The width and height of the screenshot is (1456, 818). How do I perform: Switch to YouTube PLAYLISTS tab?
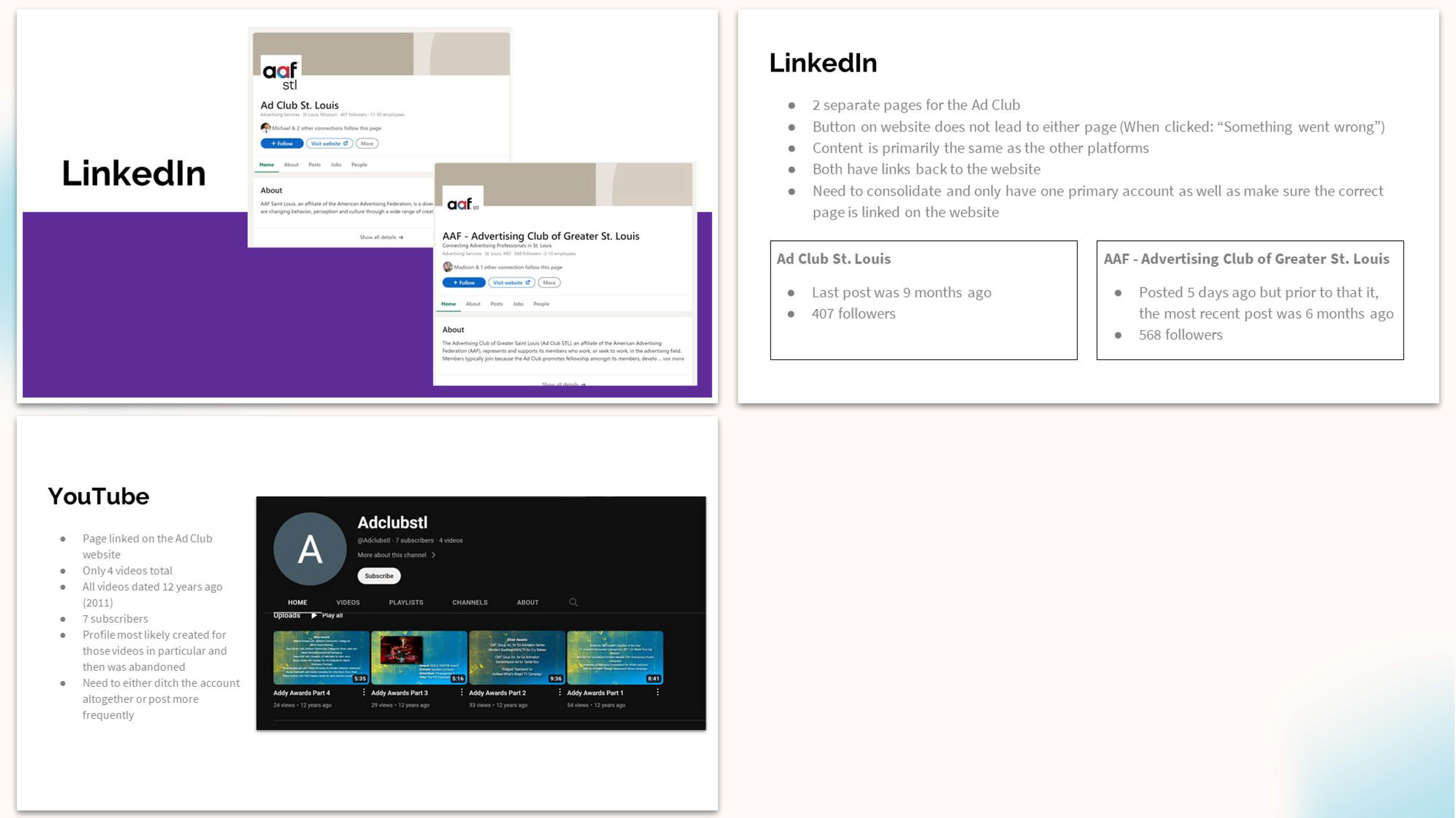[406, 602]
